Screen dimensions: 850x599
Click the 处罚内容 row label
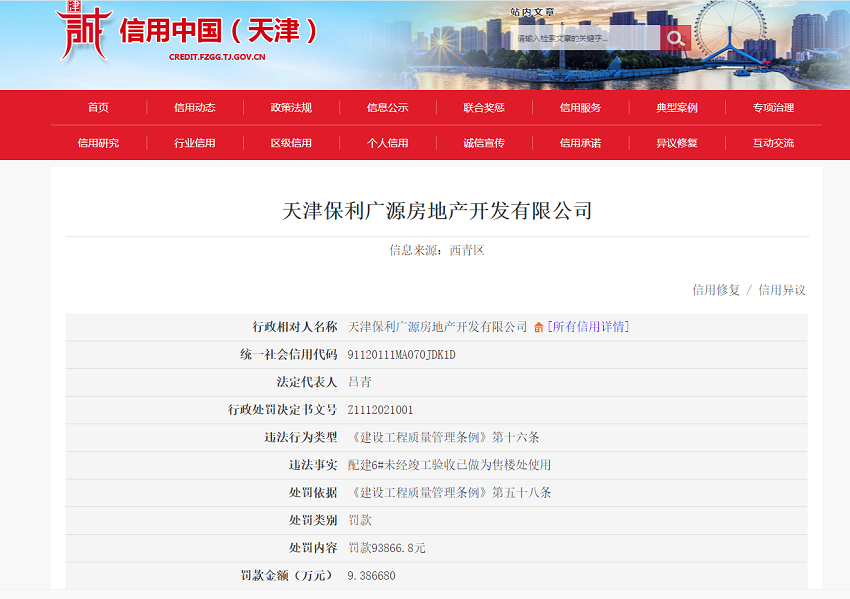point(313,548)
